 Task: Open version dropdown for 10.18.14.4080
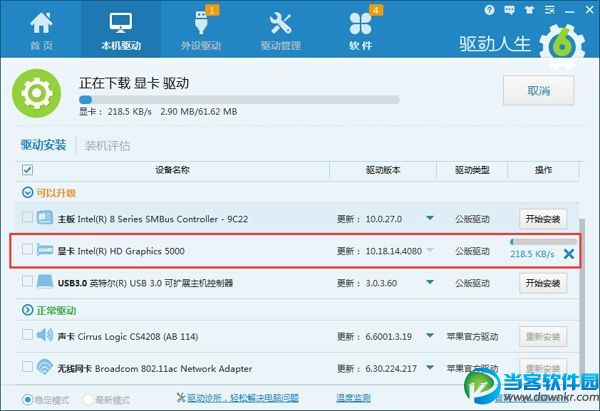(x=430, y=250)
